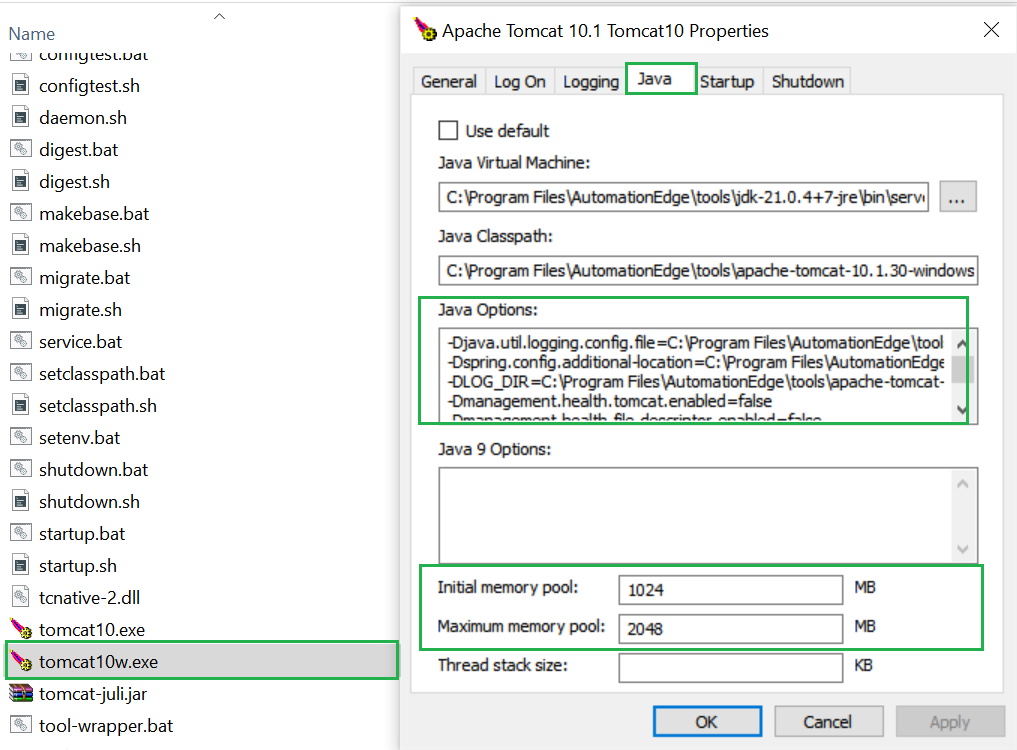Image resolution: width=1017 pixels, height=750 pixels.
Task: Click the makebase.bat file icon
Action: pos(21,213)
